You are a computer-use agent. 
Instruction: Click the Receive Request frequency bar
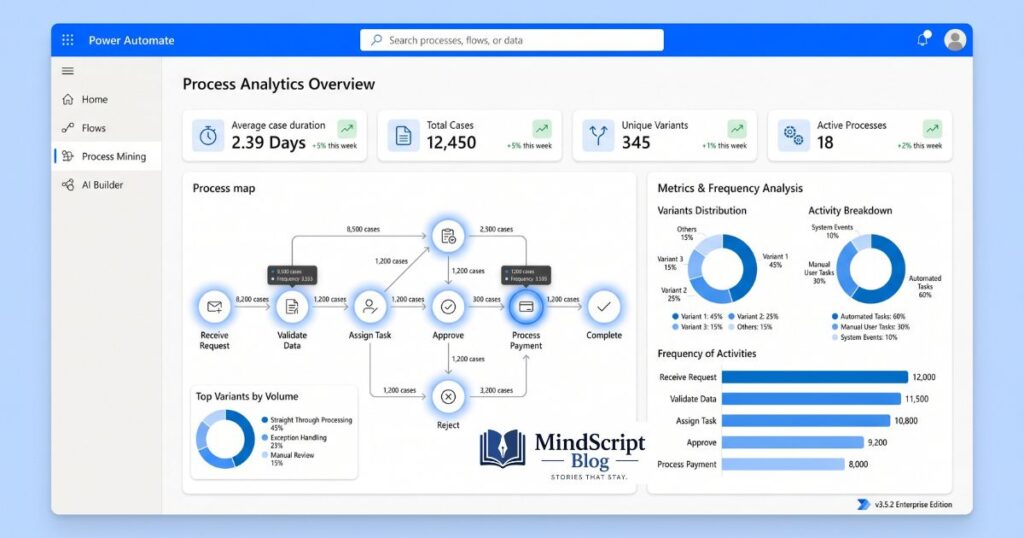(814, 377)
